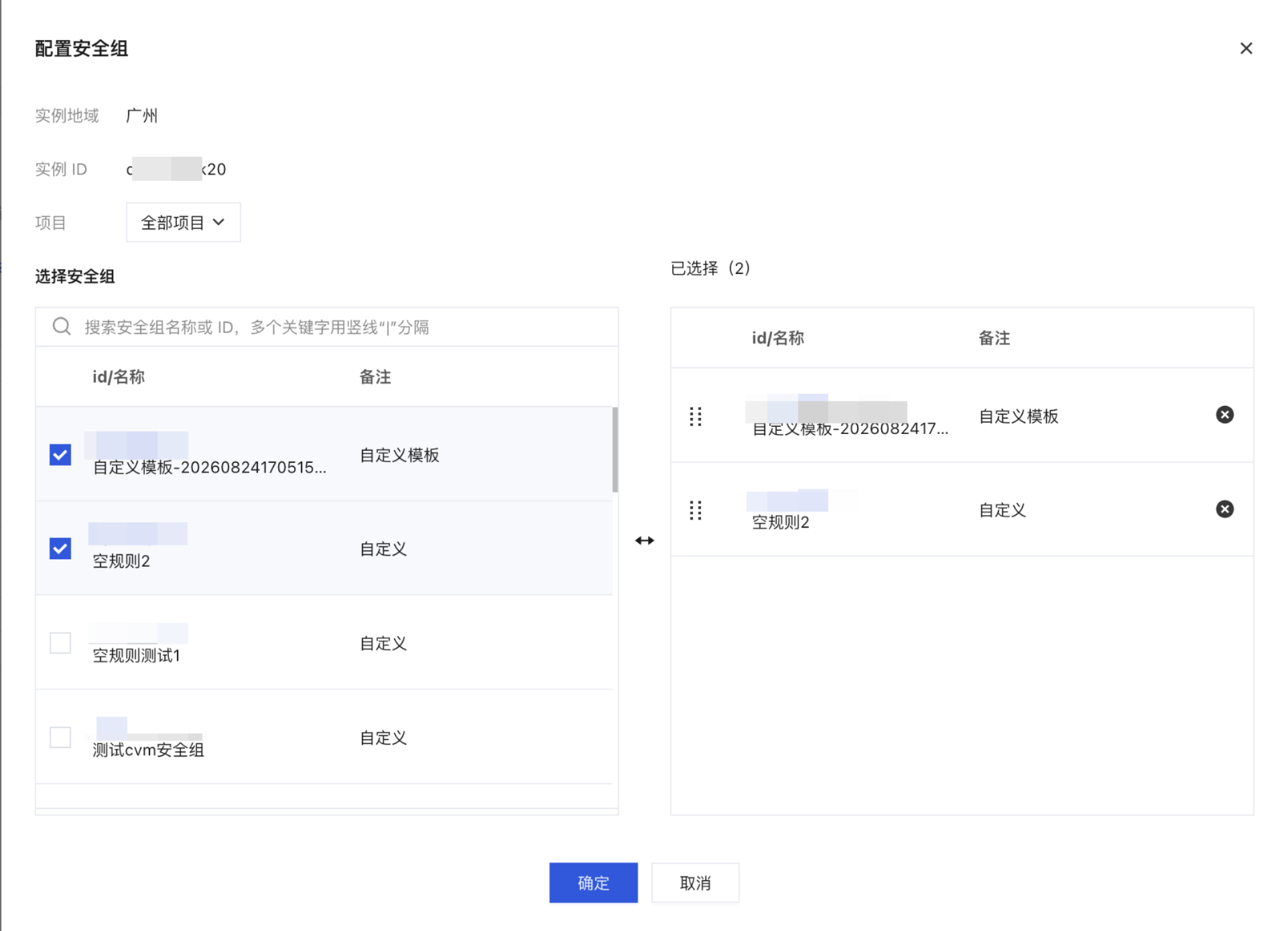The height and width of the screenshot is (931, 1288).
Task: Remove 空规则2 from the selected list
Action: coord(1224,509)
